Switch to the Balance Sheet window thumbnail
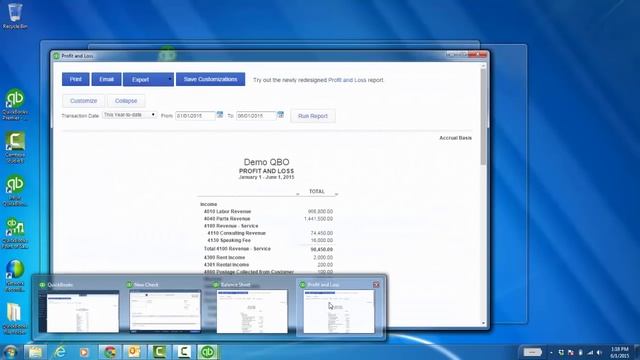The height and width of the screenshot is (360, 640). click(251, 307)
